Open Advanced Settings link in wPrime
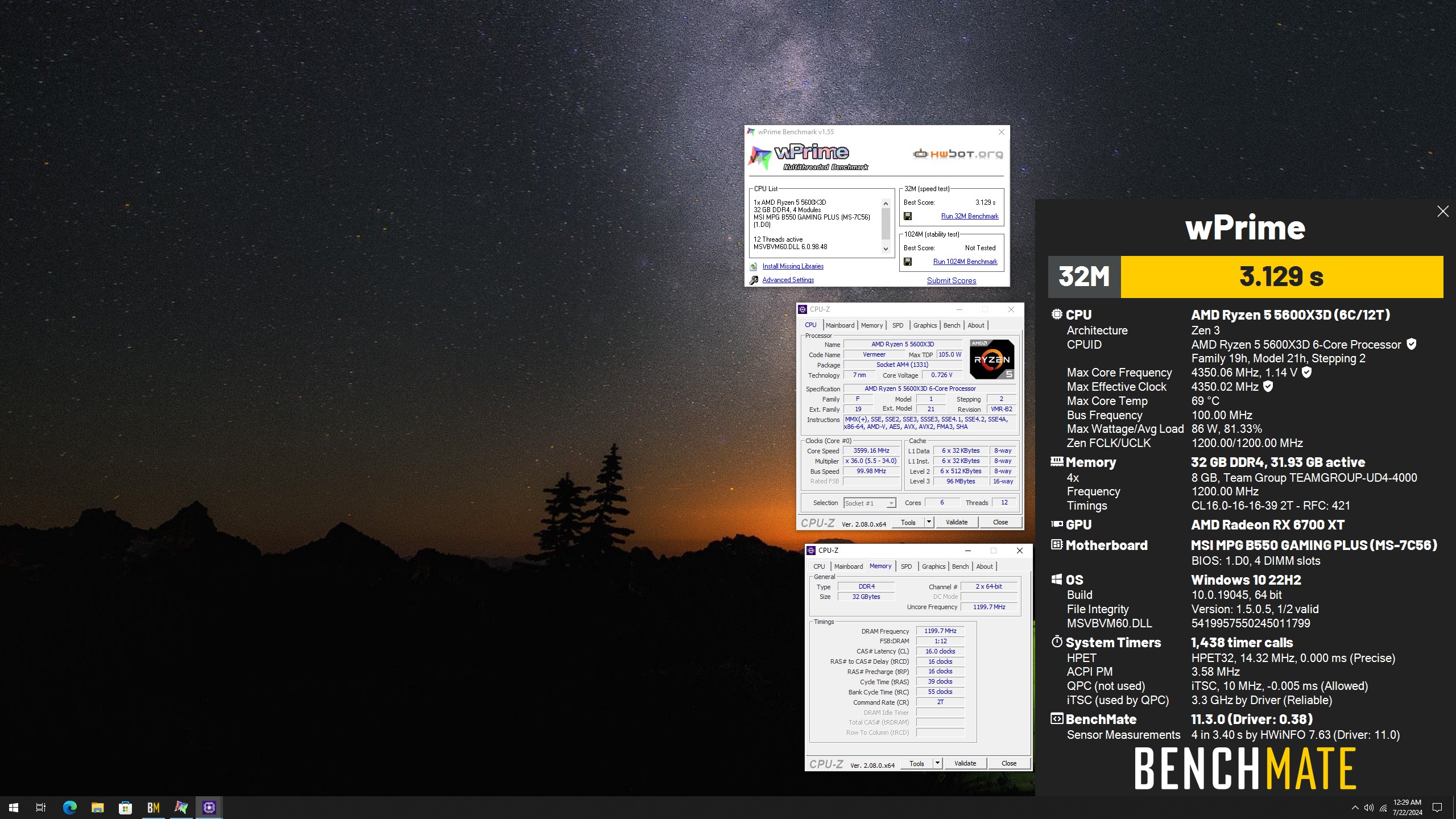The height and width of the screenshot is (819, 1456). (788, 280)
